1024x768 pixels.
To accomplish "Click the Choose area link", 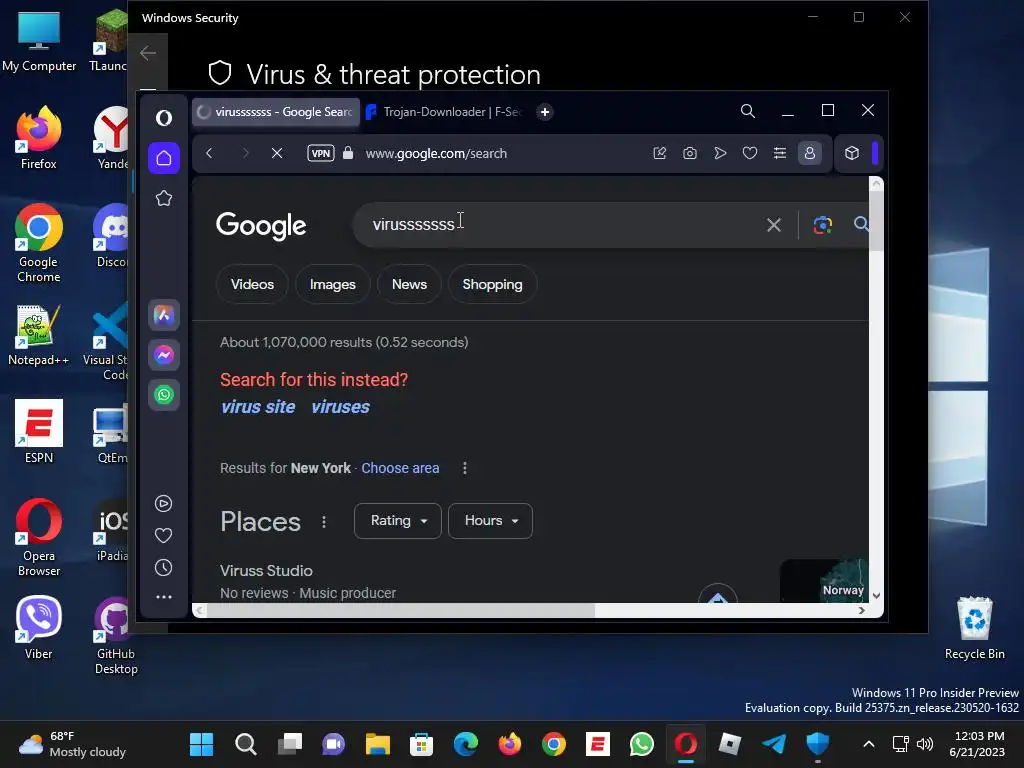I will tap(400, 468).
